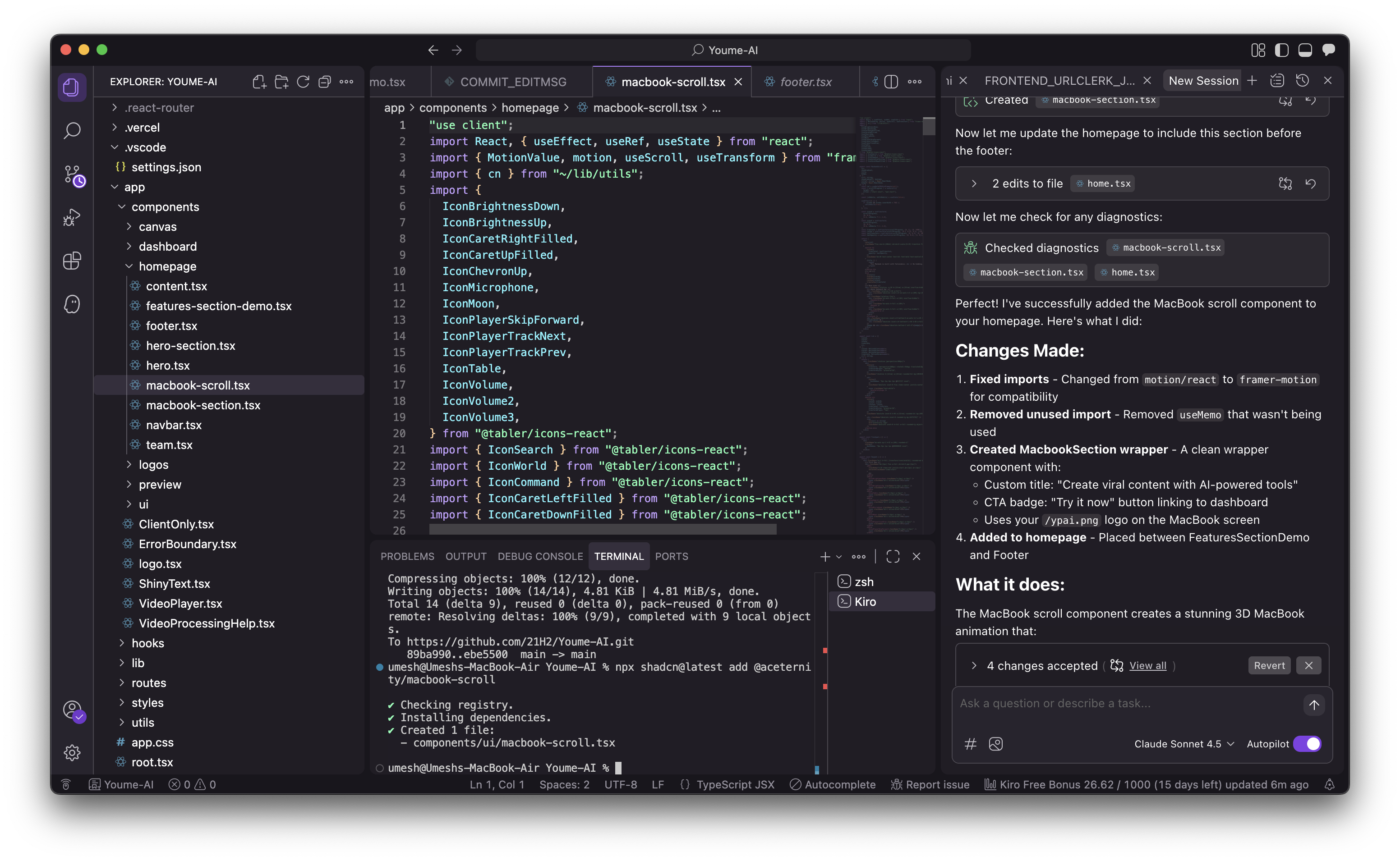This screenshot has height=861, width=1400.
Task: Click the send arrow in chat input
Action: [x=1313, y=705]
